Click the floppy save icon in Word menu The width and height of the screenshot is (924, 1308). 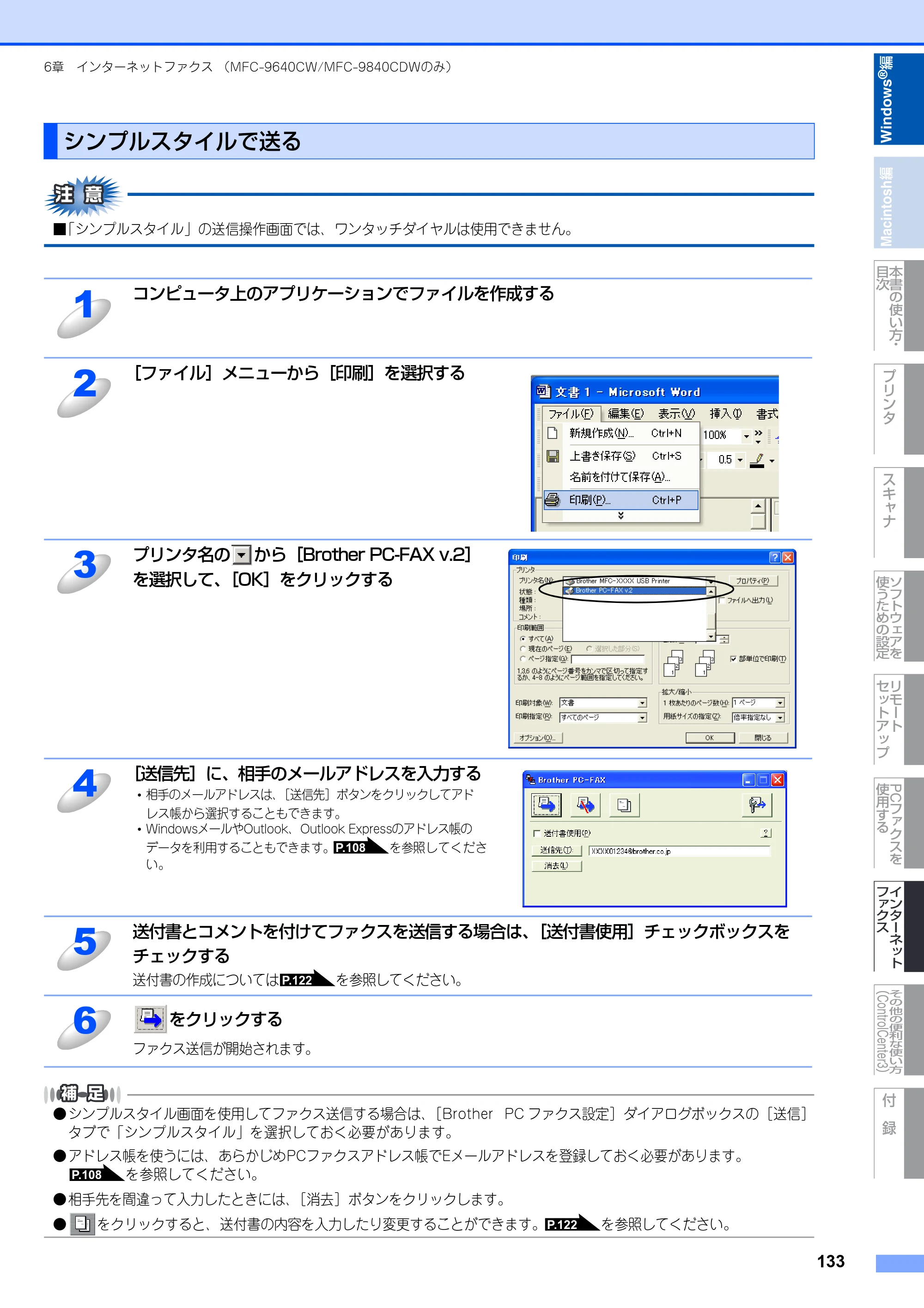coord(552,456)
